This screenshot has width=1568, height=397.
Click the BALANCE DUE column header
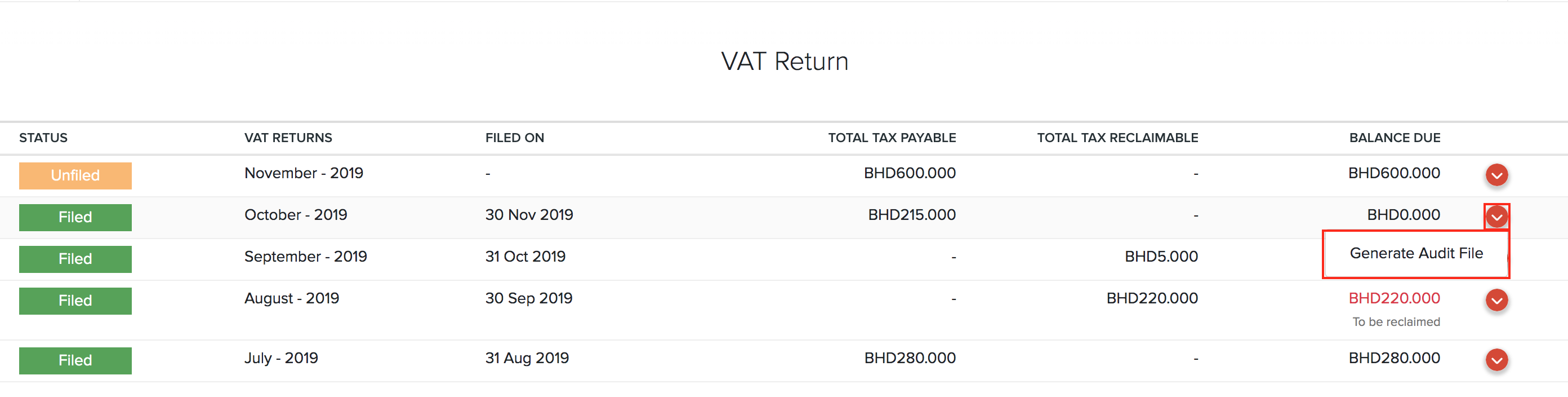point(1394,138)
